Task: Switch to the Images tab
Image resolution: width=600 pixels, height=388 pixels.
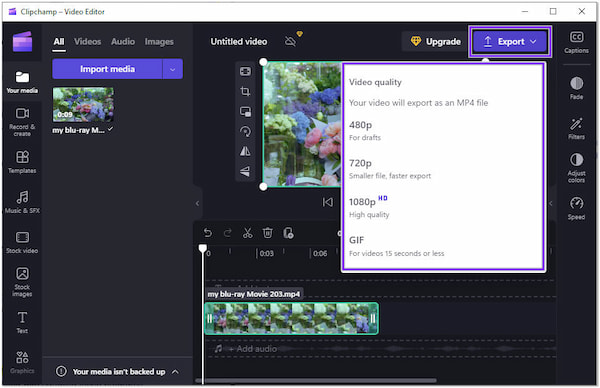Action: (x=159, y=42)
